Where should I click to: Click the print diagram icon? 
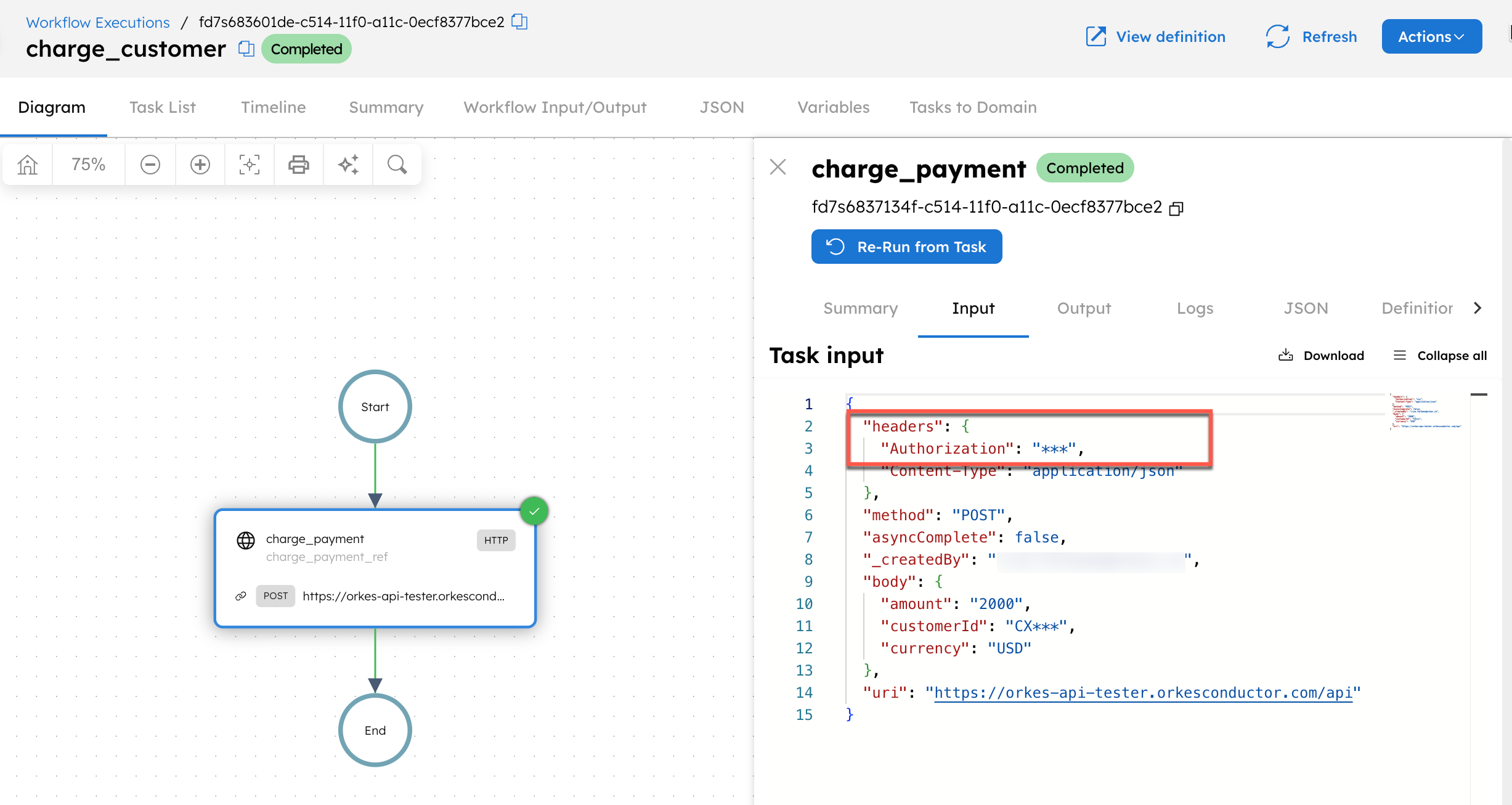pyautogui.click(x=298, y=165)
